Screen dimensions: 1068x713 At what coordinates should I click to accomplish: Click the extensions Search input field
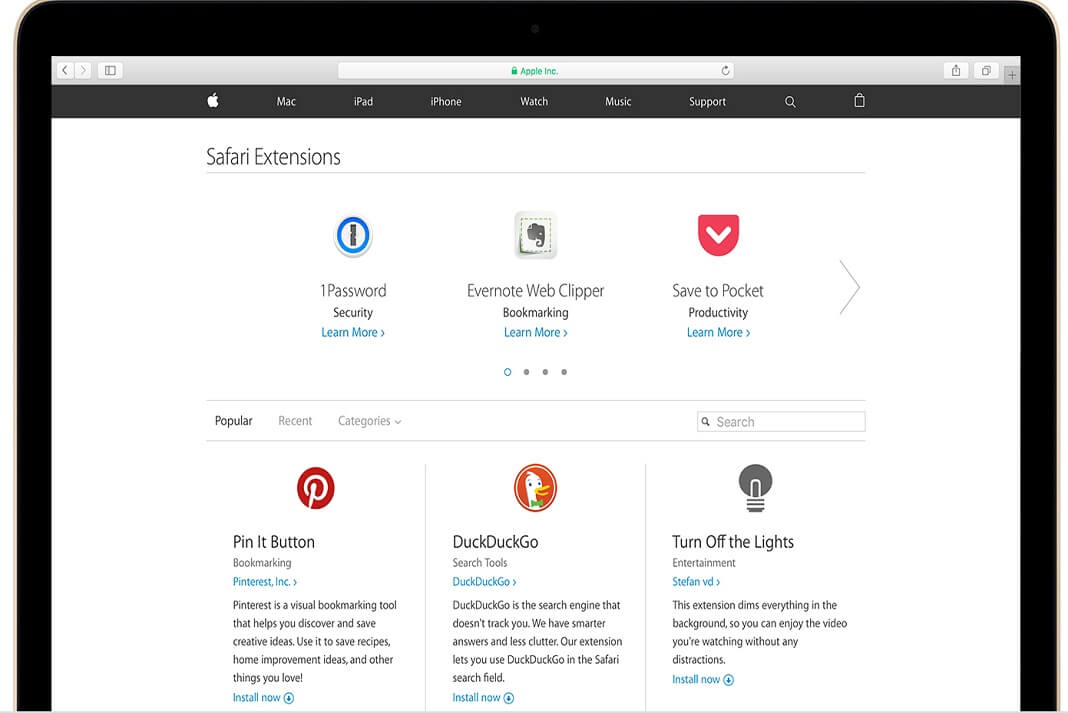pos(787,422)
